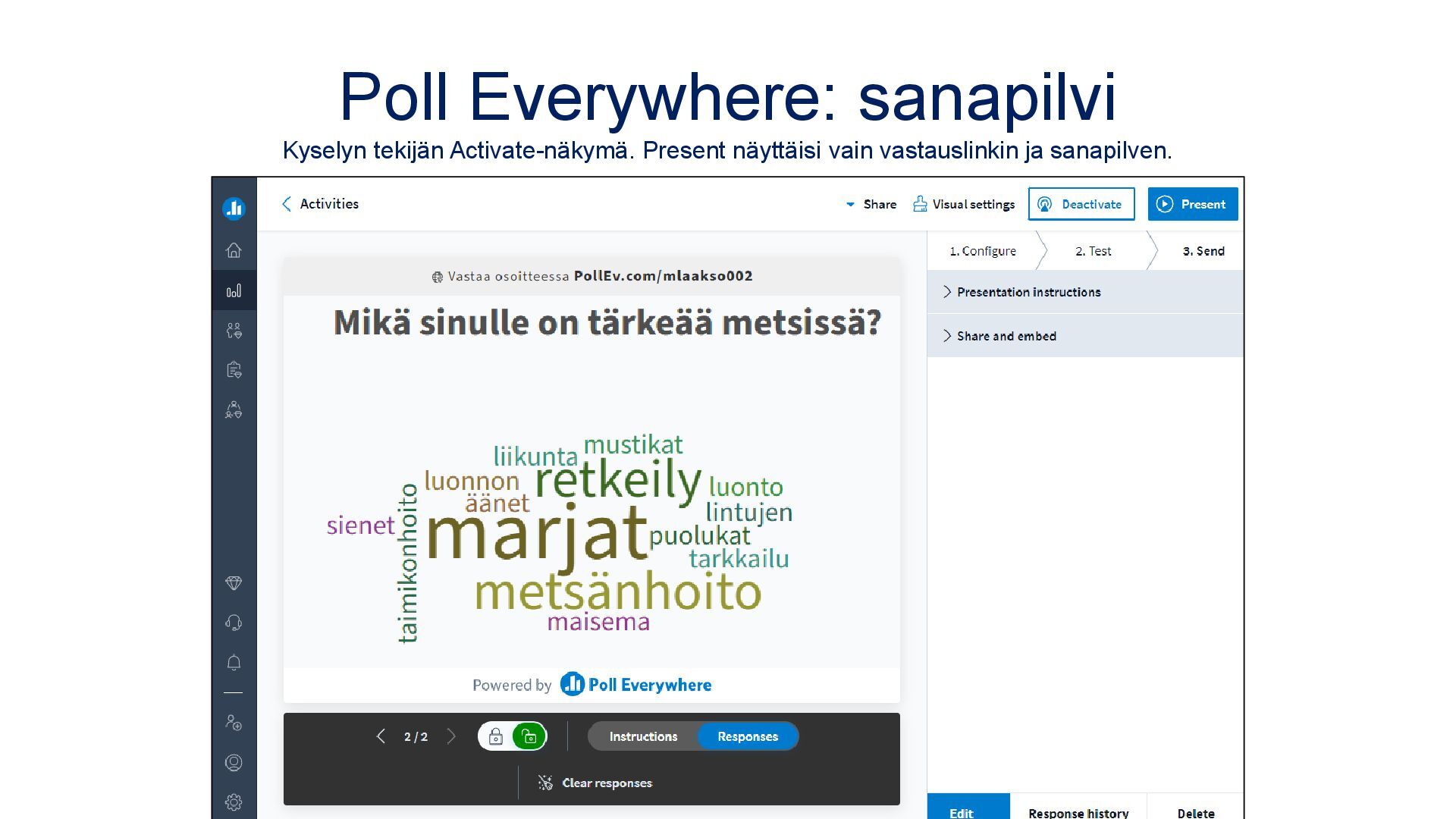Screen dimensions: 1456x819
Task: Lock responses with the padlock toggle
Action: [x=496, y=736]
